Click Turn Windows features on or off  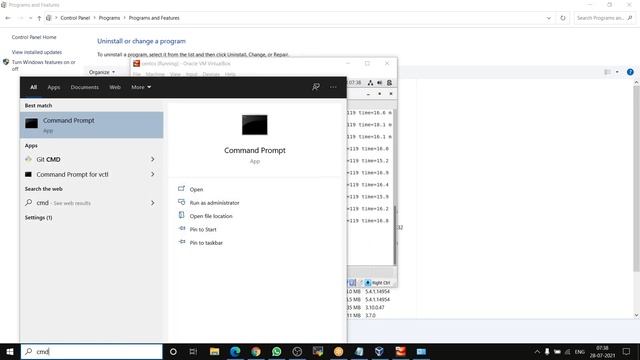click(44, 65)
